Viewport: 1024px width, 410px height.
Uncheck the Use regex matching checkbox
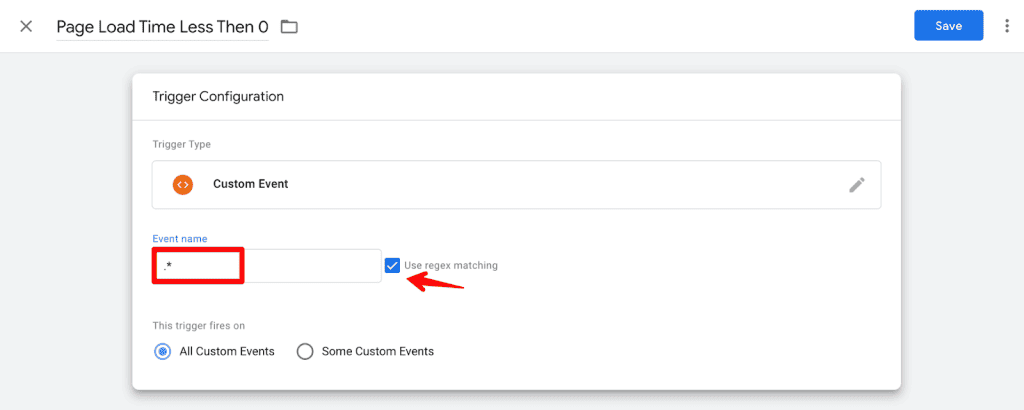[x=393, y=266]
